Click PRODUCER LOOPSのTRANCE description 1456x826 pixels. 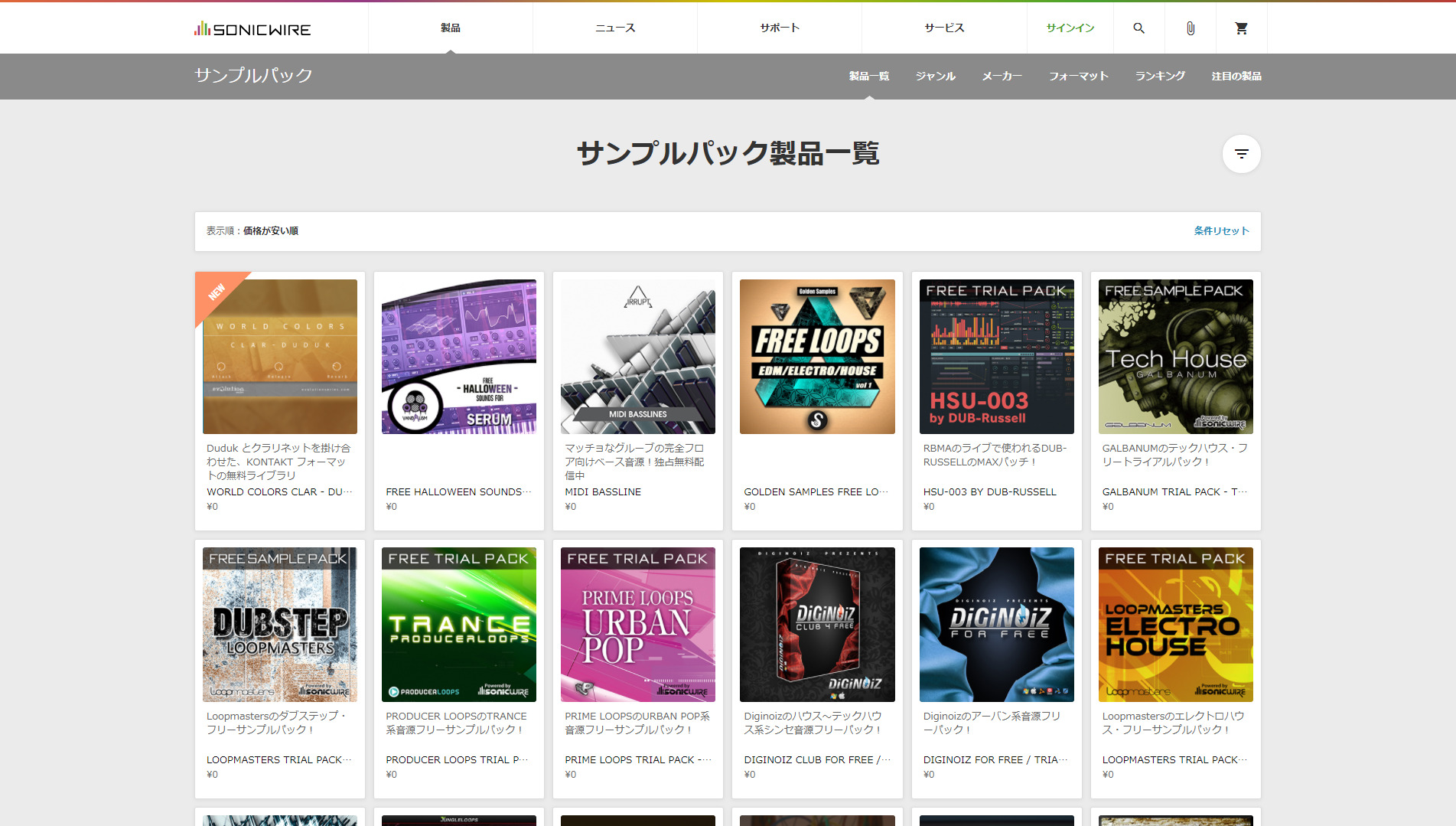(456, 723)
